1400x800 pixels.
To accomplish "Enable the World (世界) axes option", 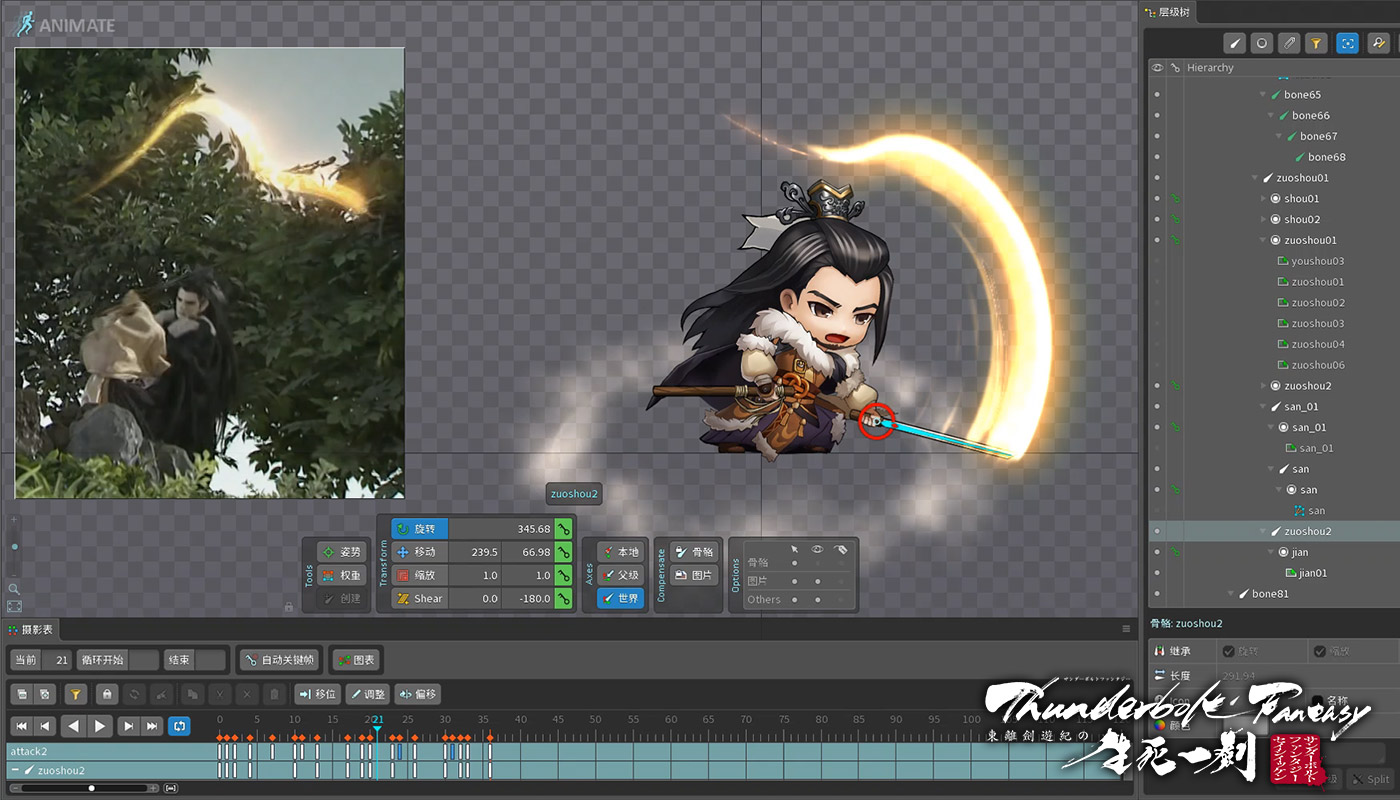I will coord(620,598).
